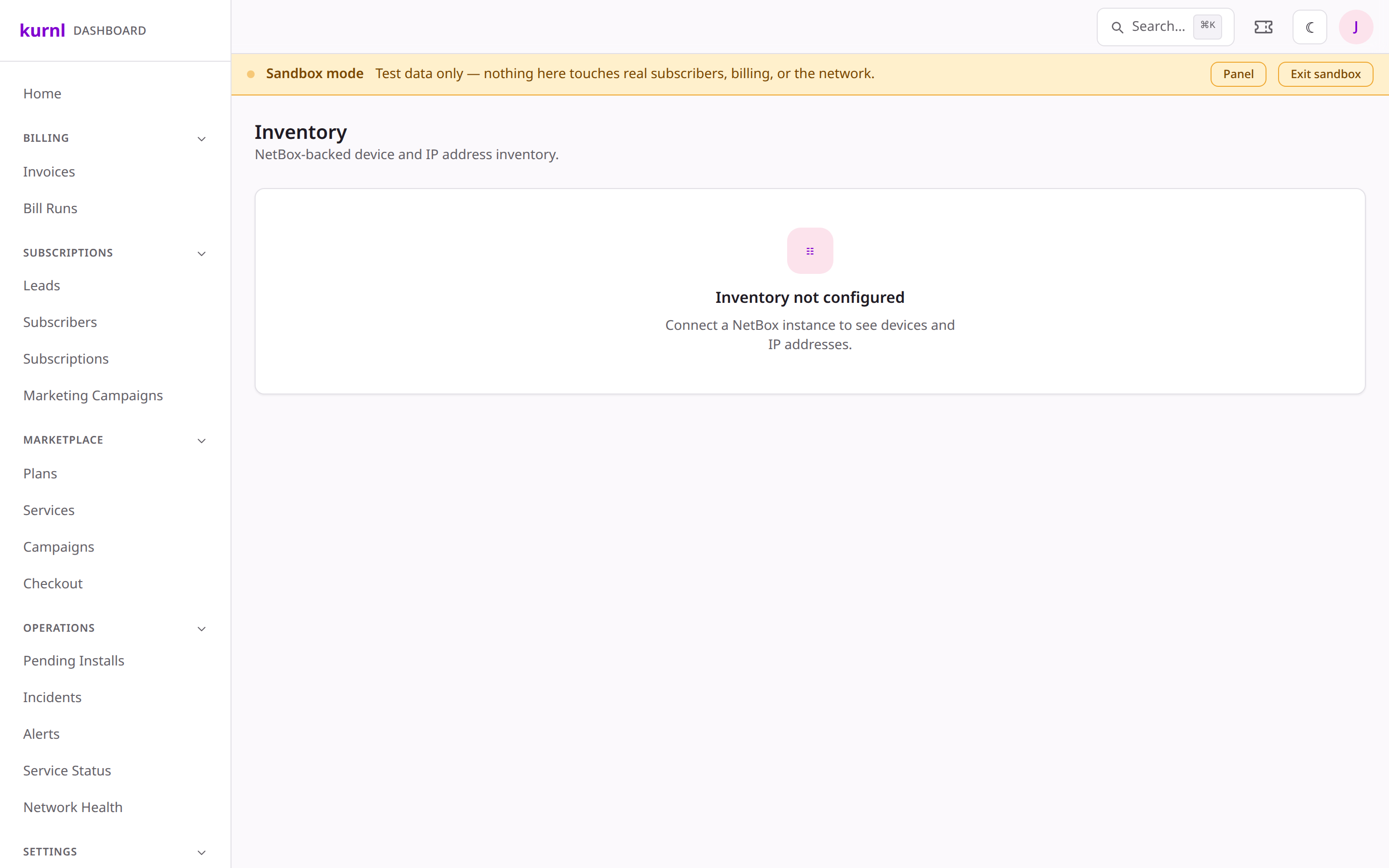Click the MARKETPLACE section header
The height and width of the screenshot is (868, 1389).
[x=63, y=440]
